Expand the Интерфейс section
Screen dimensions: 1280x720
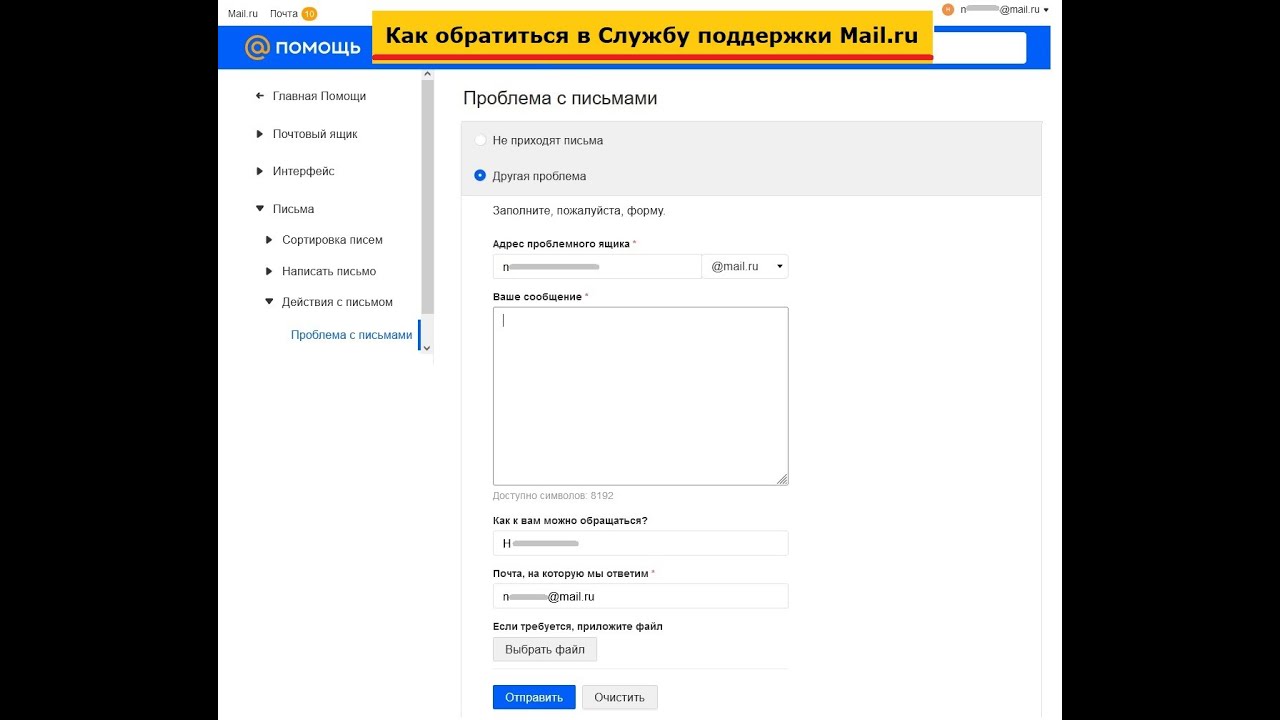click(x=260, y=171)
